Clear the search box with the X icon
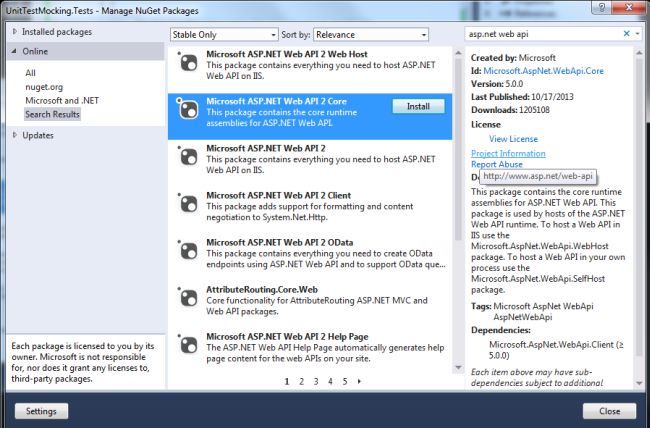The width and height of the screenshot is (650, 428). [626, 34]
